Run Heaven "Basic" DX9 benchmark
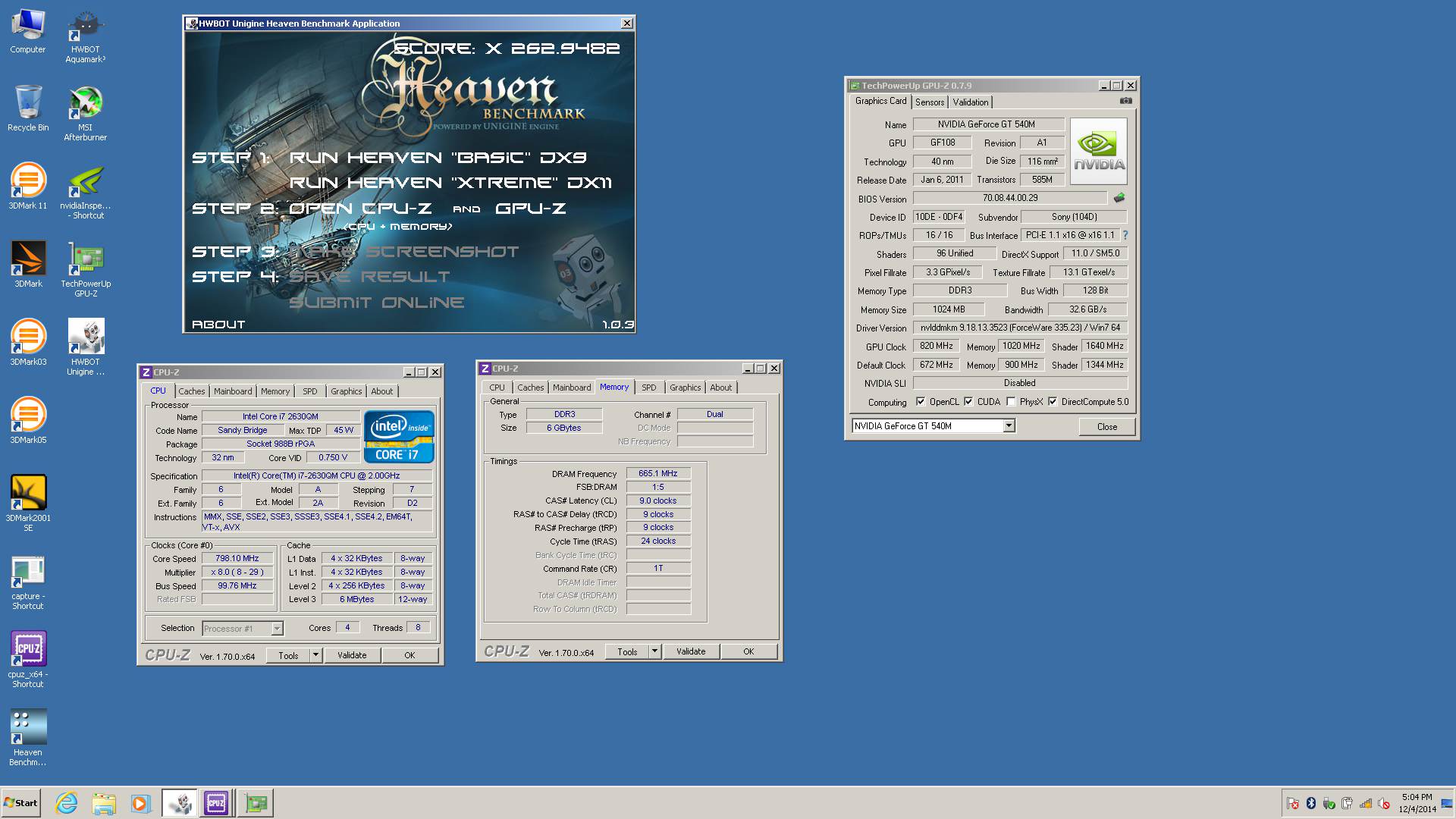Viewport: 1456px width, 819px height. click(438, 158)
